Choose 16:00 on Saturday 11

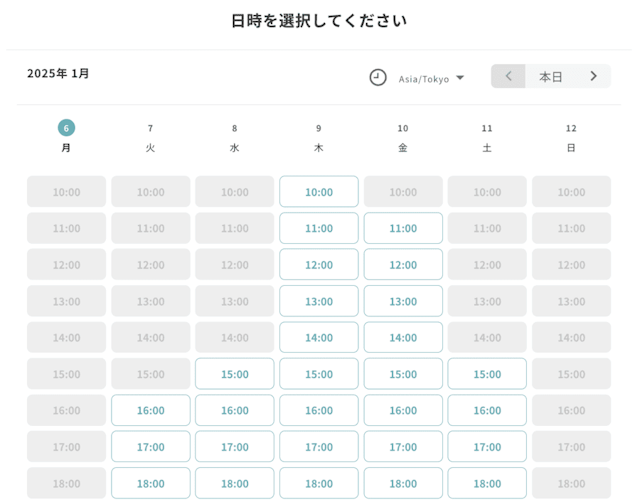coord(487,410)
